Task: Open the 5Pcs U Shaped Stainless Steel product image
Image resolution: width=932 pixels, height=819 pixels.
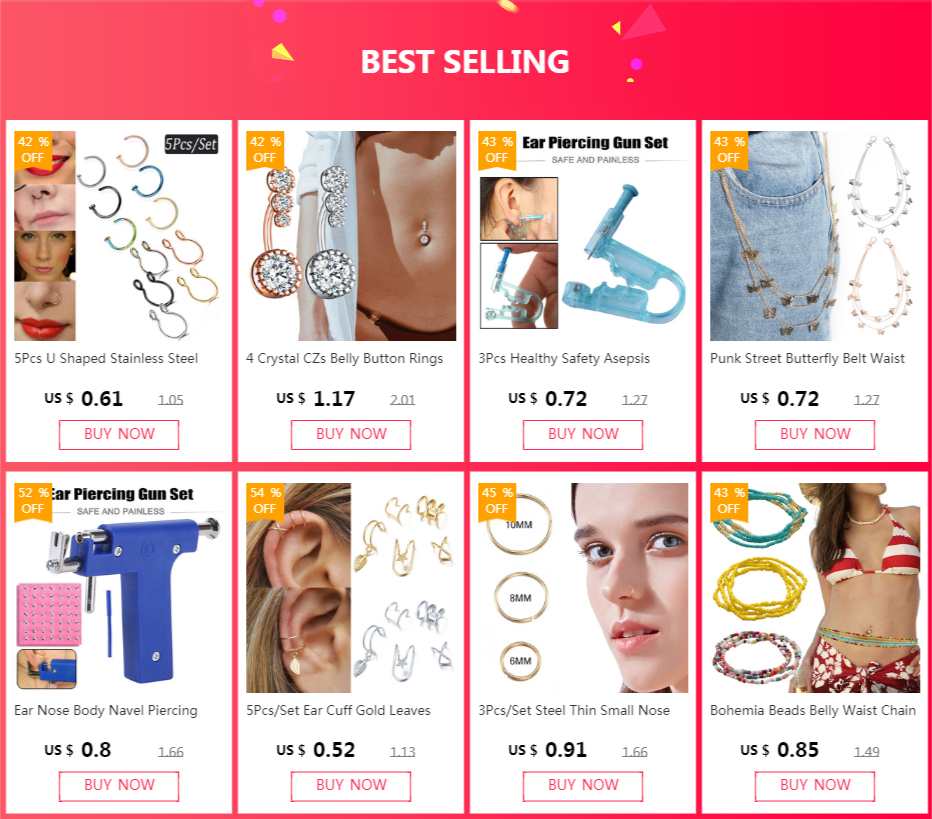Action: click(x=119, y=236)
